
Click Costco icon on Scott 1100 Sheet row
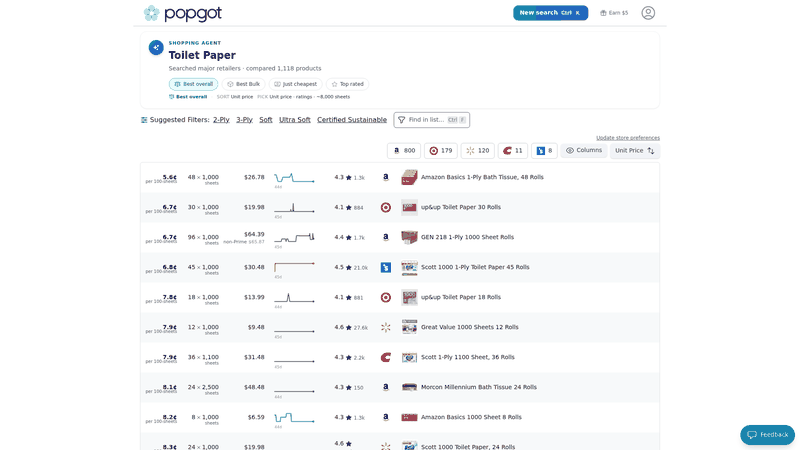(x=386, y=357)
